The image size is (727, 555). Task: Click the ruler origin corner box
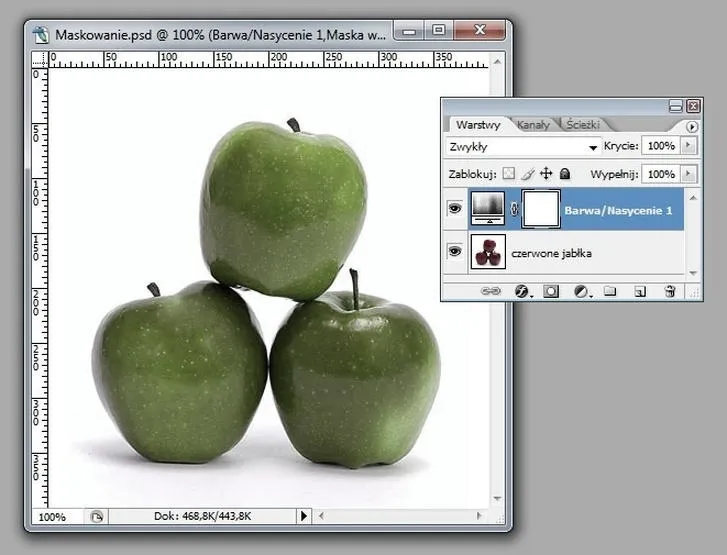[40, 60]
